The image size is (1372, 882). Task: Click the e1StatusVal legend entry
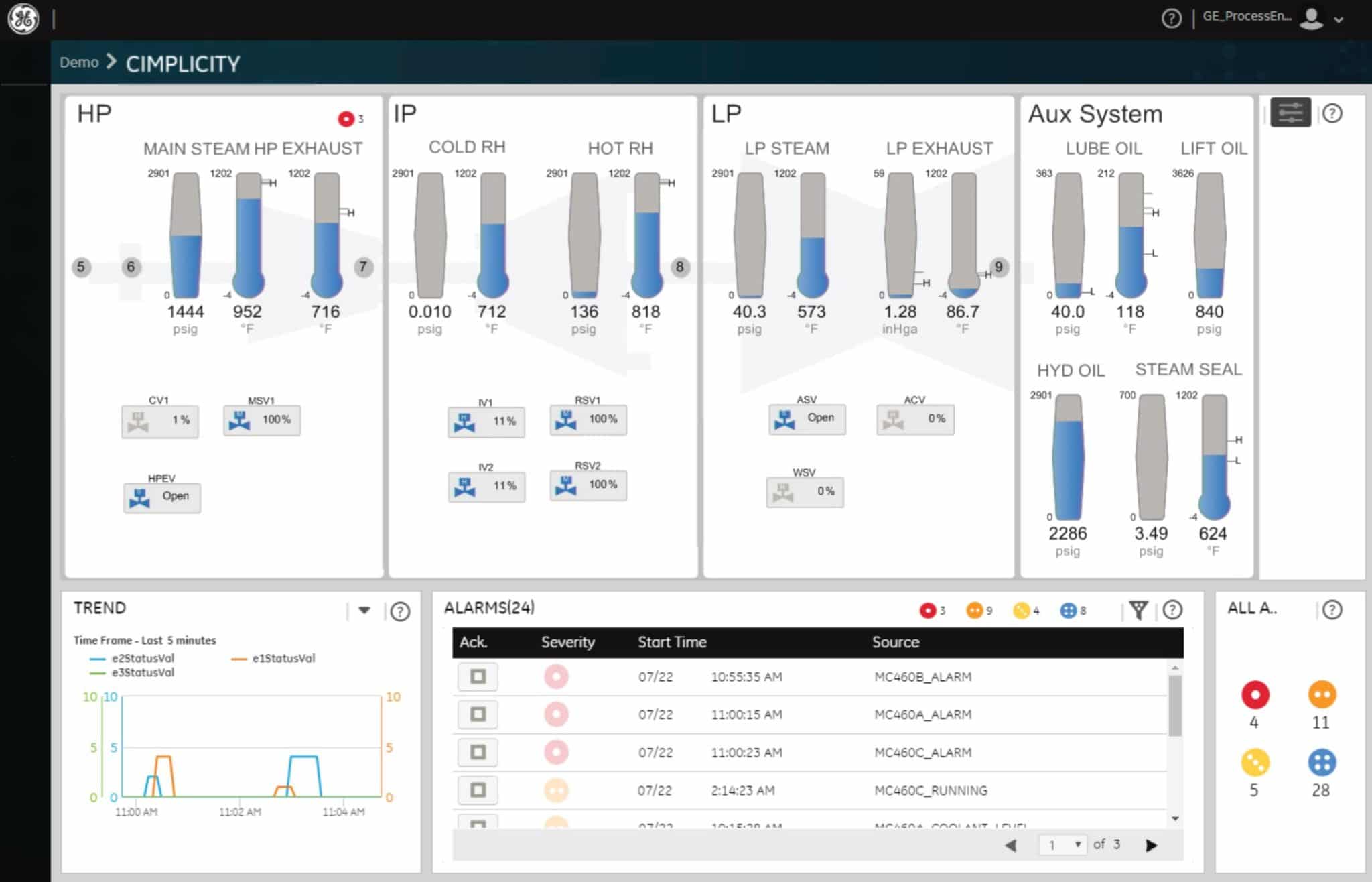point(273,658)
